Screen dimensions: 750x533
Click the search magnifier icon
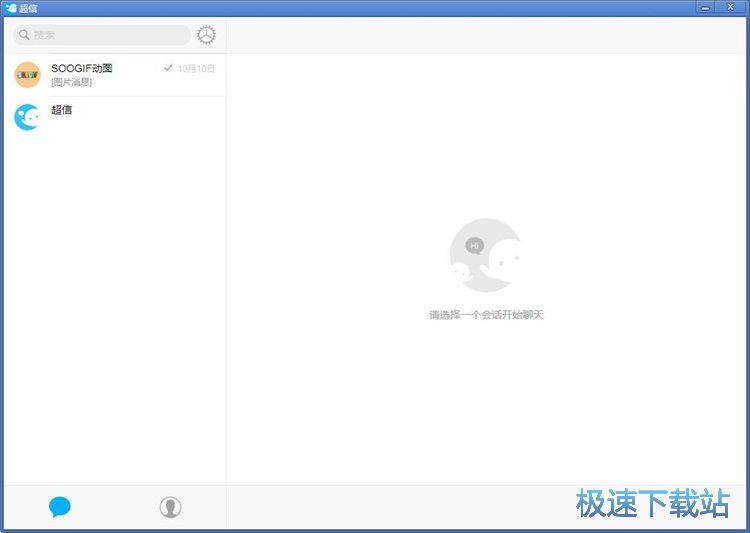pyautogui.click(x=24, y=35)
